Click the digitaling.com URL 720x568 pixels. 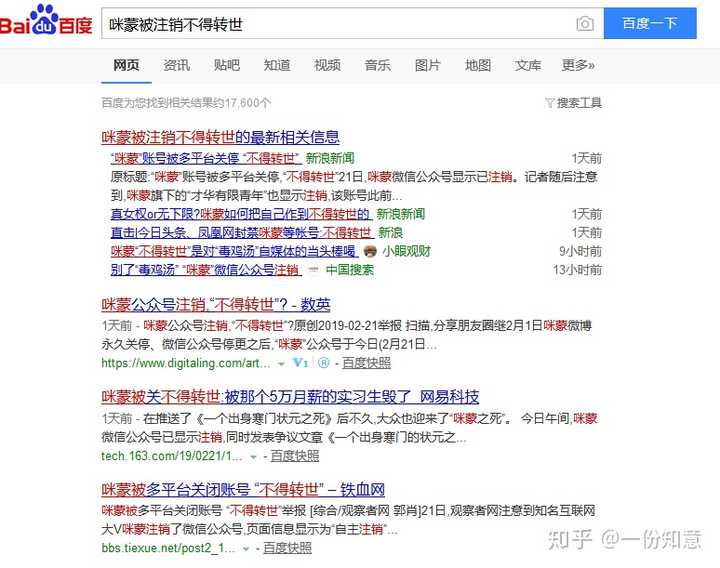[x=186, y=363]
